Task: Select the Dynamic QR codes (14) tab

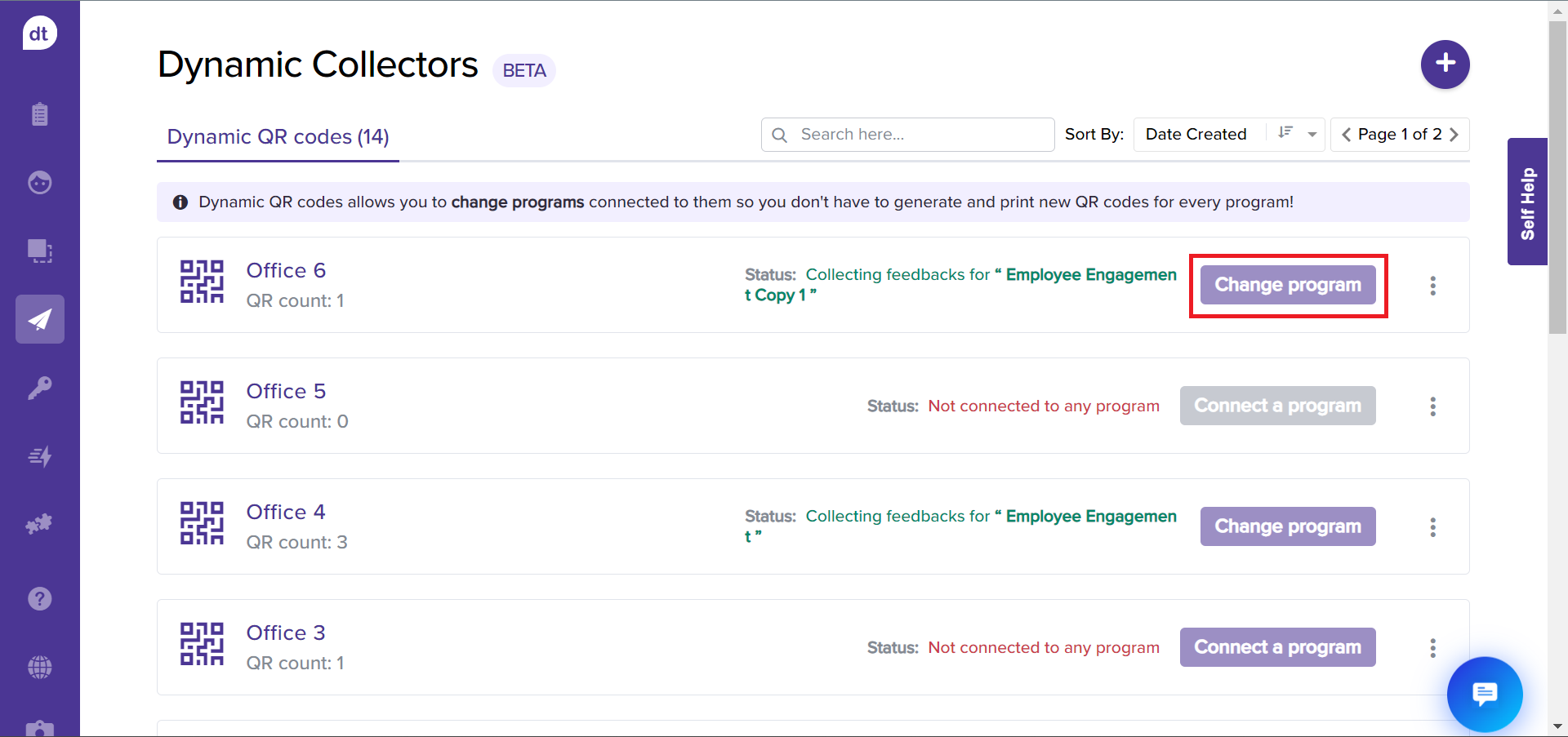Action: coord(278,137)
